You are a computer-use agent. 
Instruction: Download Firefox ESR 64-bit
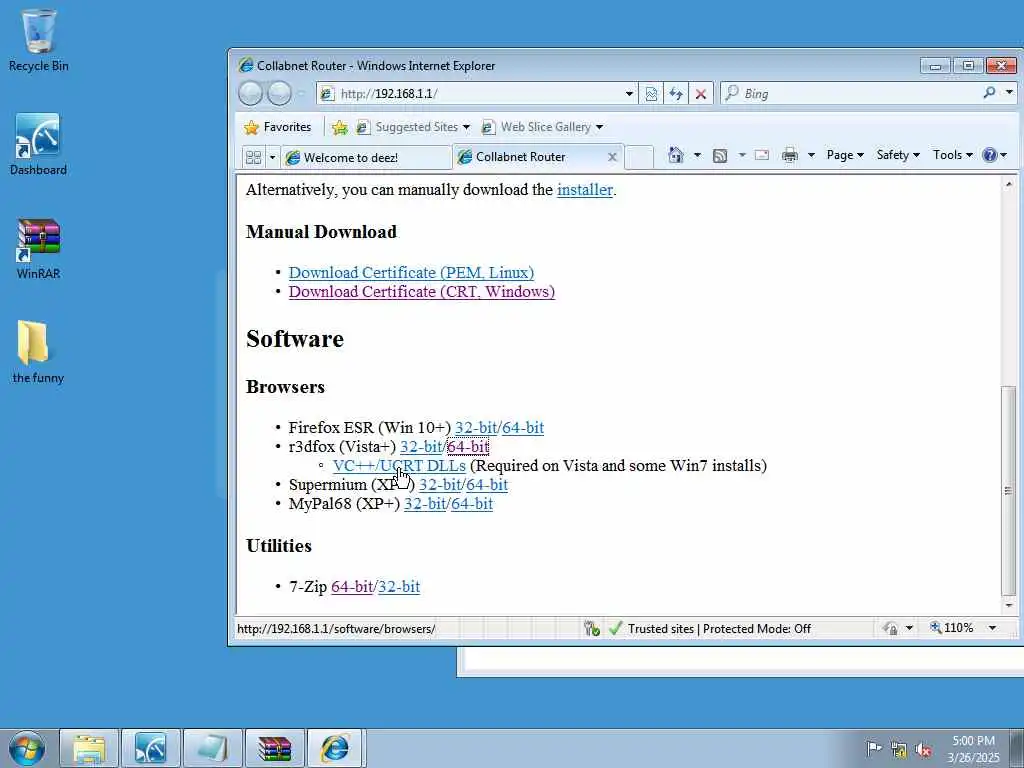tap(523, 427)
